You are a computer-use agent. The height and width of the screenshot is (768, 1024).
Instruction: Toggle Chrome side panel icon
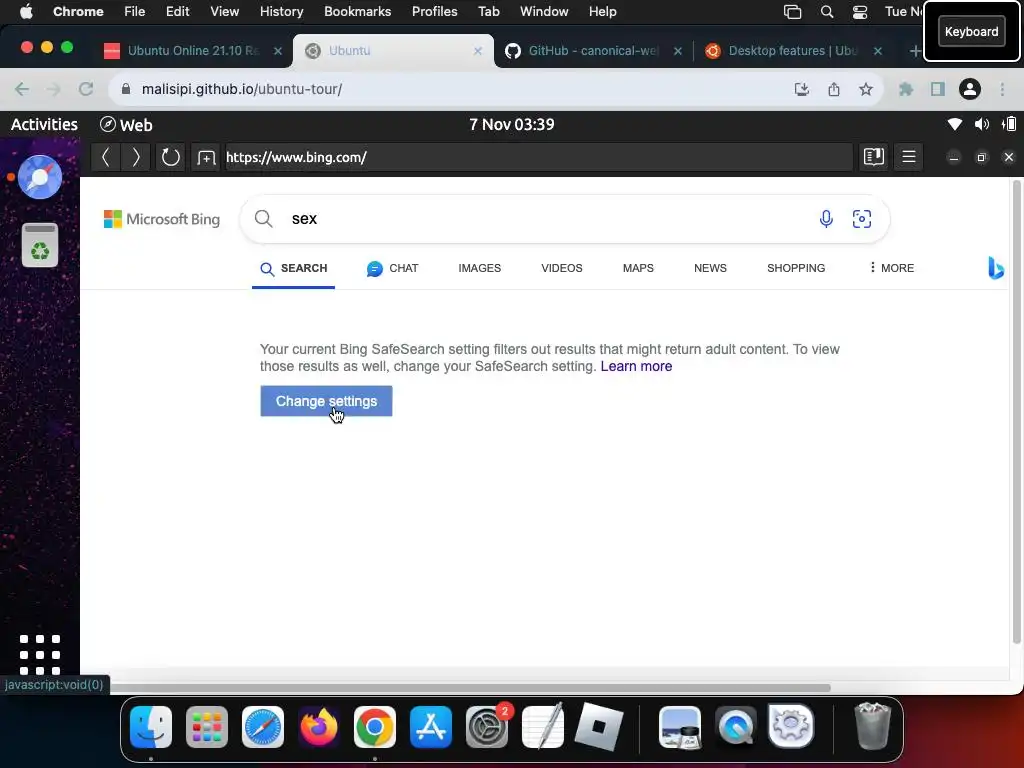(937, 89)
